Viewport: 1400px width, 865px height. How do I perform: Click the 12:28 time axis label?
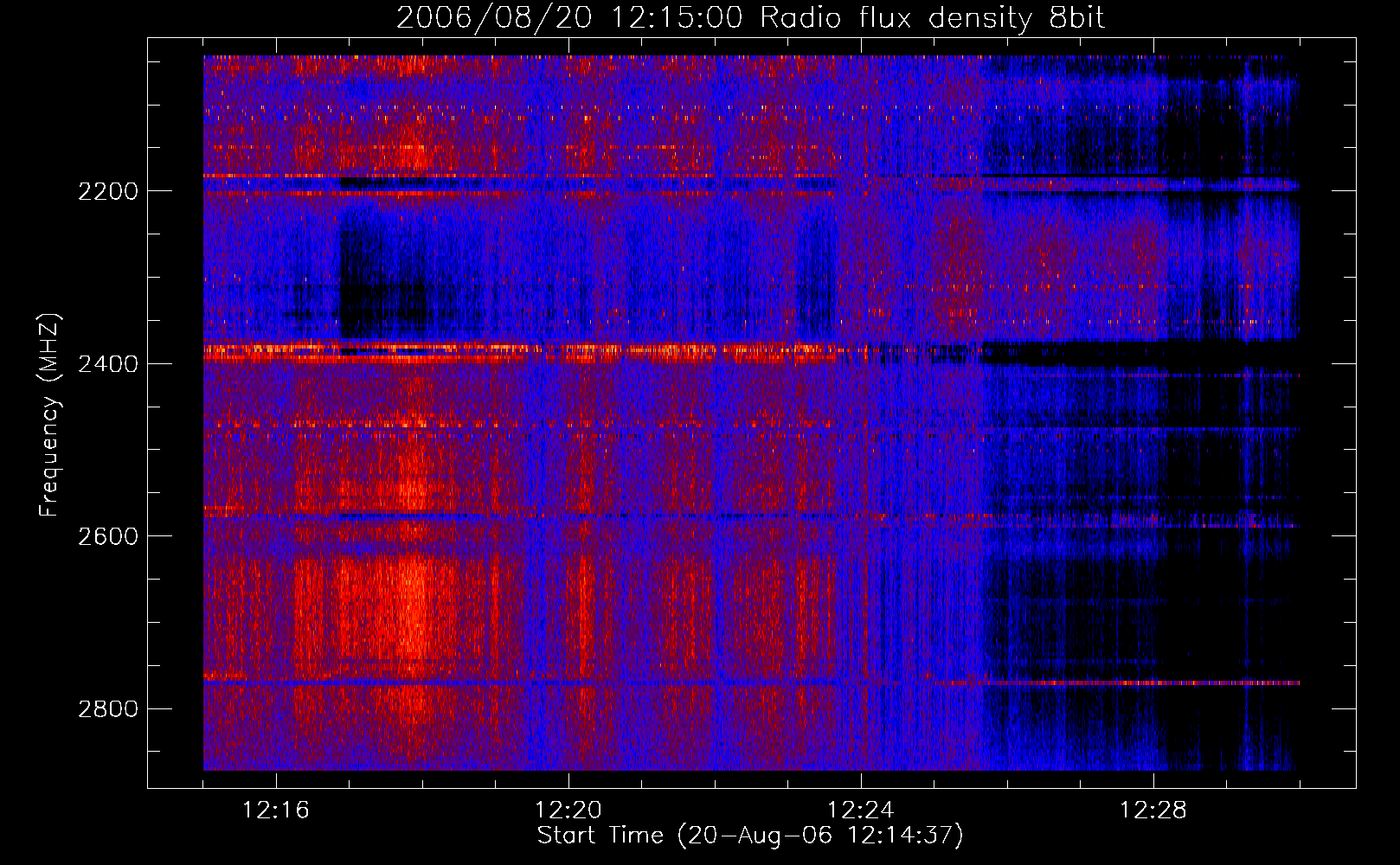(x=1153, y=811)
